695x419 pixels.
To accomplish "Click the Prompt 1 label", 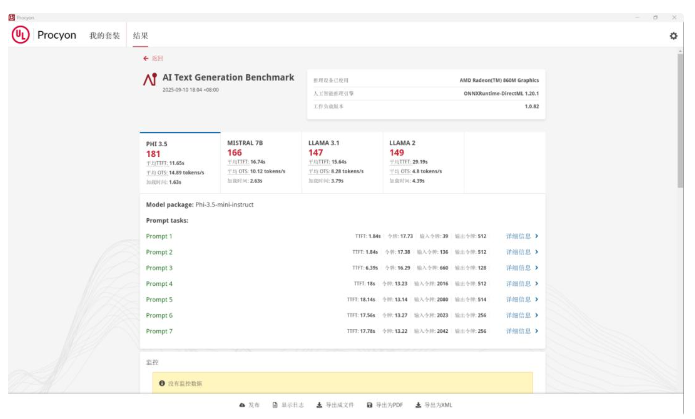I will [x=159, y=236].
